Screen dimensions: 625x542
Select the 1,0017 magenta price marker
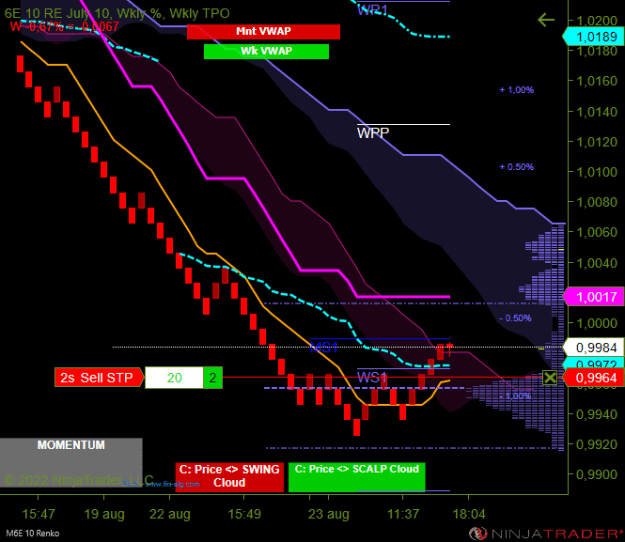(x=594, y=297)
